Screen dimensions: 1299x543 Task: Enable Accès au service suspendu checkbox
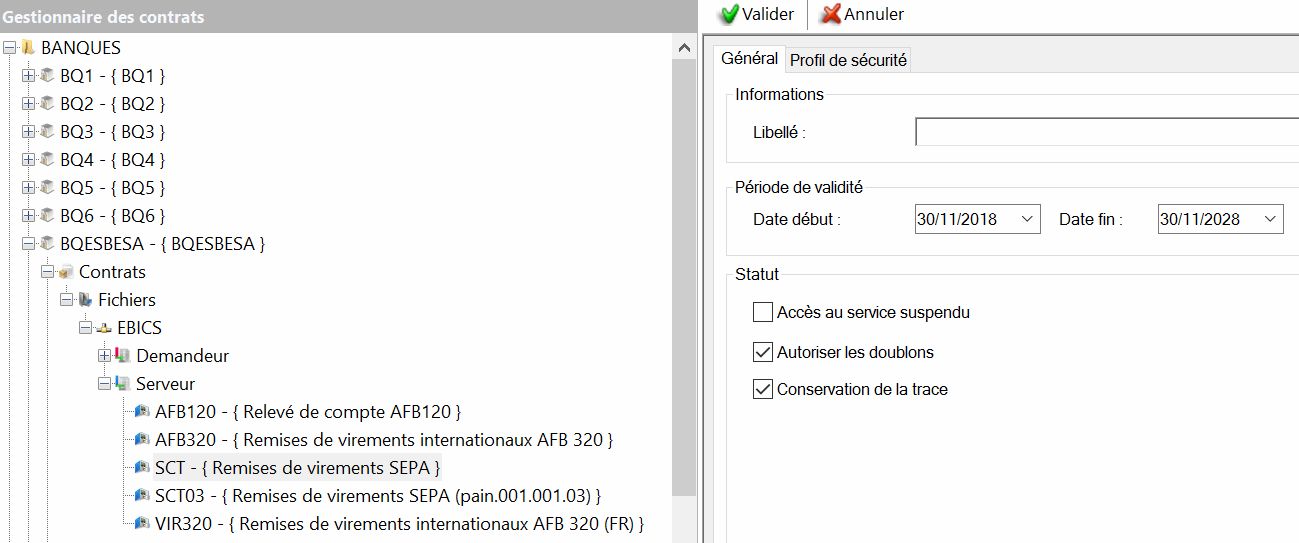[x=763, y=313]
